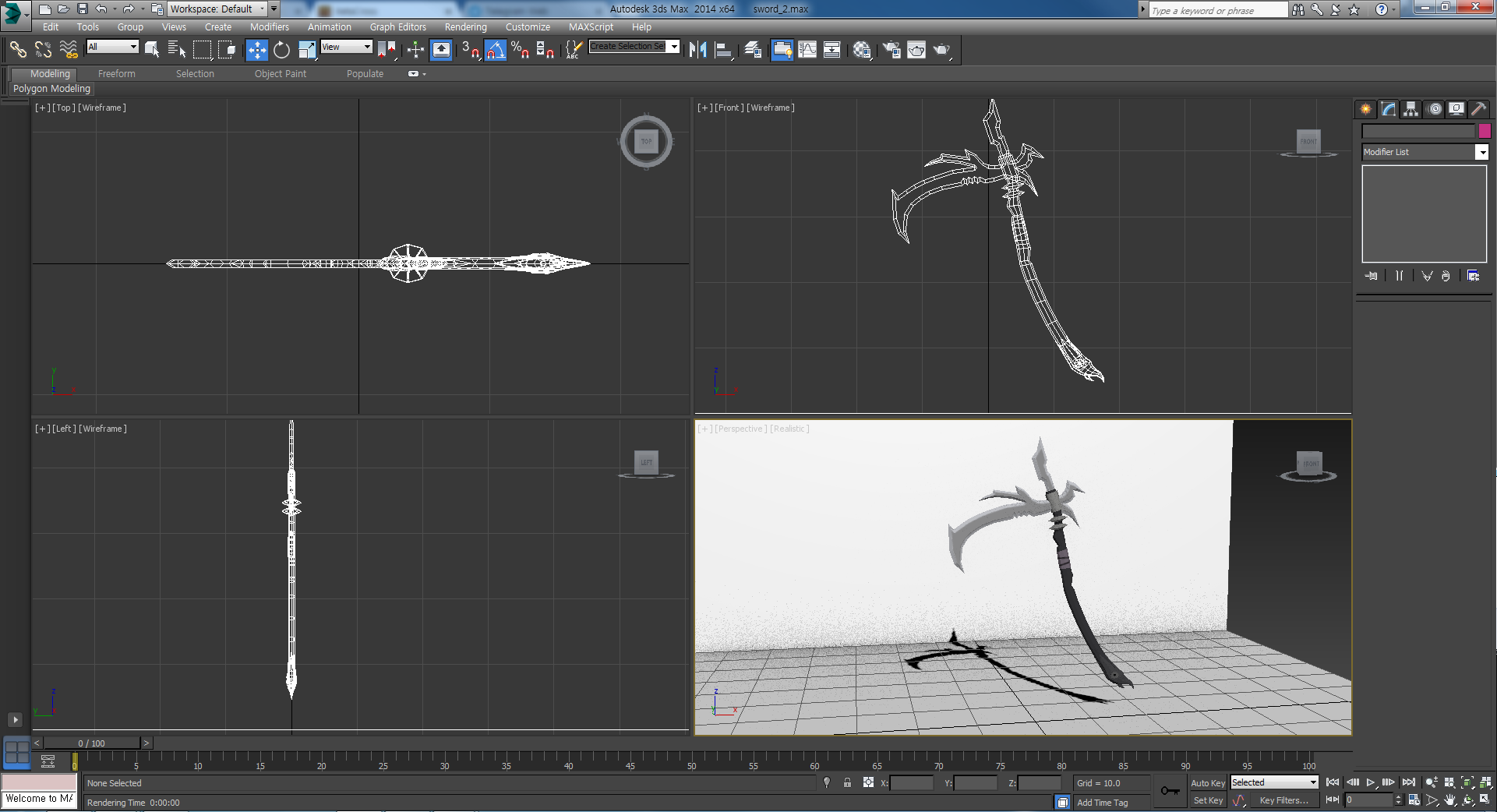Open the Material Editor
1497x812 pixels.
point(861,50)
